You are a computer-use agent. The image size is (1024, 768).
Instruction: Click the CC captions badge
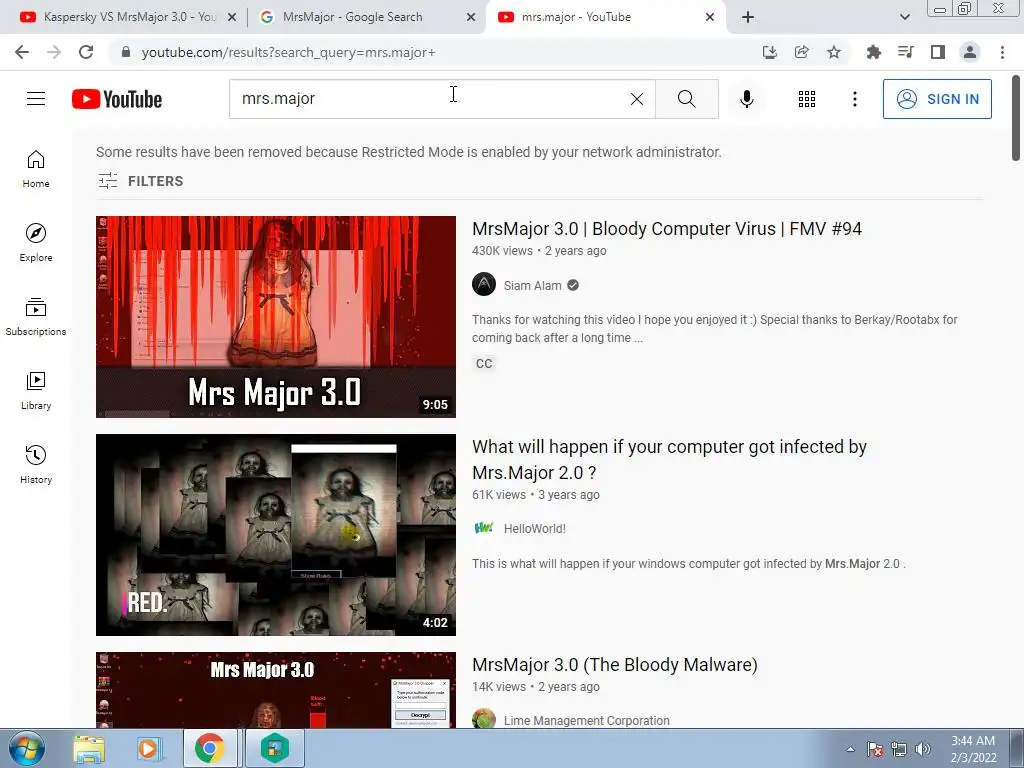pyautogui.click(x=484, y=363)
